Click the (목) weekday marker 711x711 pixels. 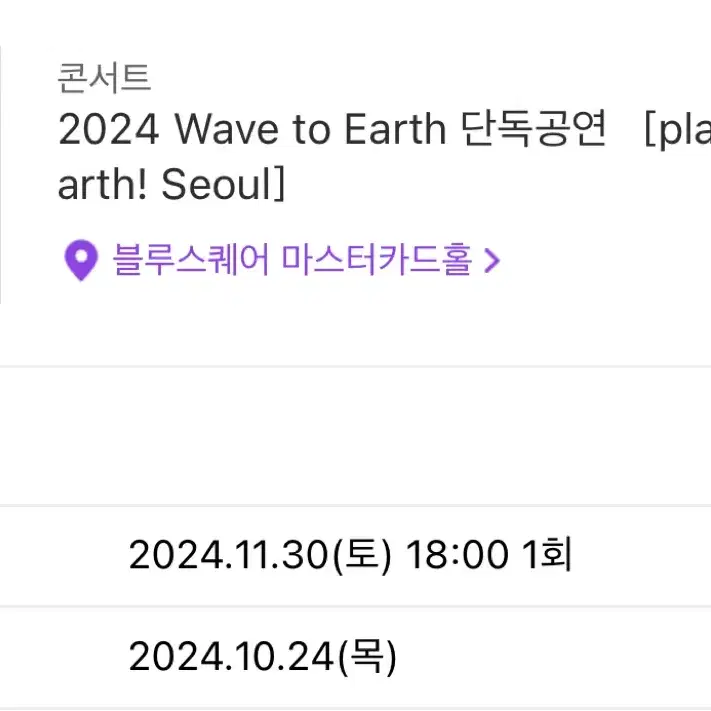367,657
